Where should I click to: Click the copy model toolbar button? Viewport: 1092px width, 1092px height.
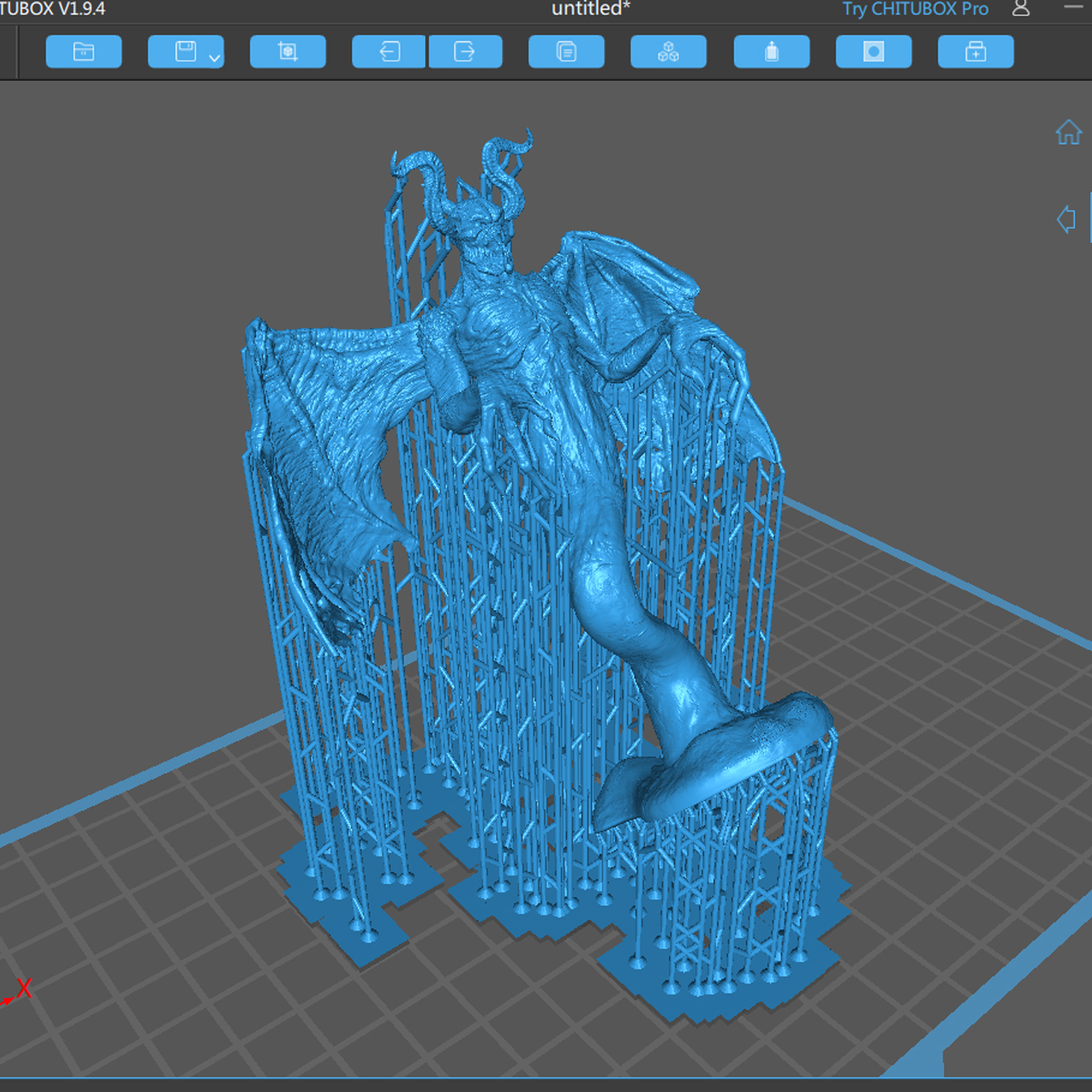566,52
